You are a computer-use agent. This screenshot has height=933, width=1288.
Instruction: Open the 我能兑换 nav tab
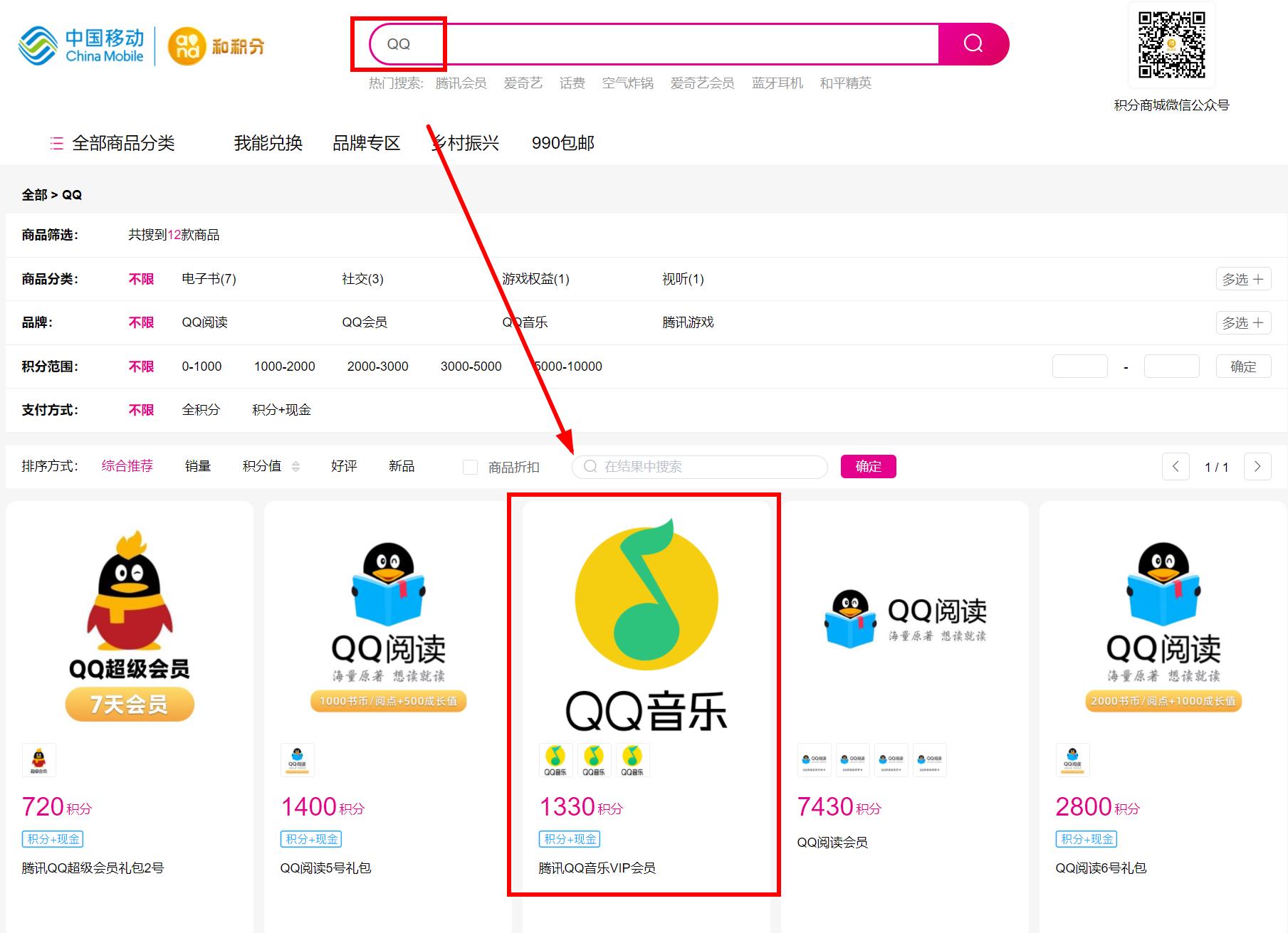tap(268, 143)
